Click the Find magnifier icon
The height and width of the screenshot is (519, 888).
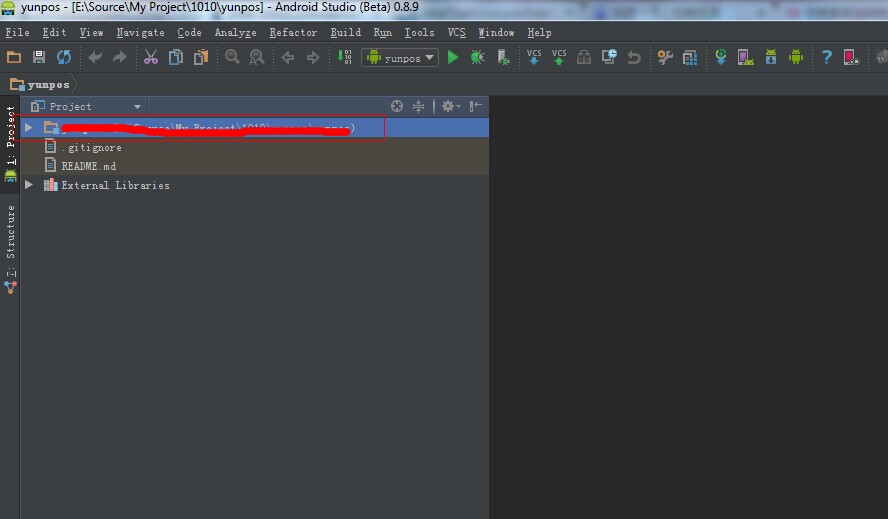point(232,57)
